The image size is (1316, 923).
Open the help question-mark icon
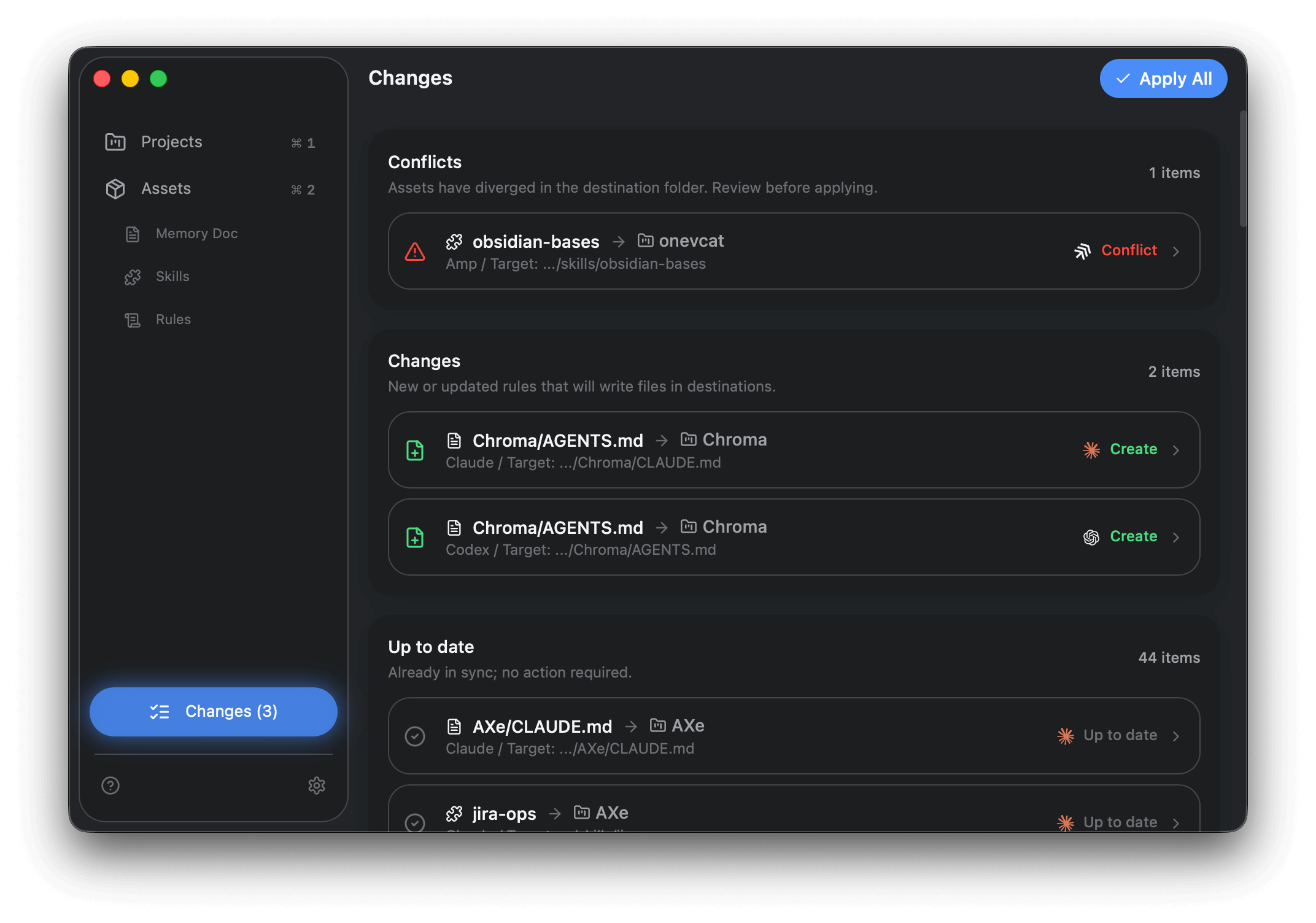(110, 786)
